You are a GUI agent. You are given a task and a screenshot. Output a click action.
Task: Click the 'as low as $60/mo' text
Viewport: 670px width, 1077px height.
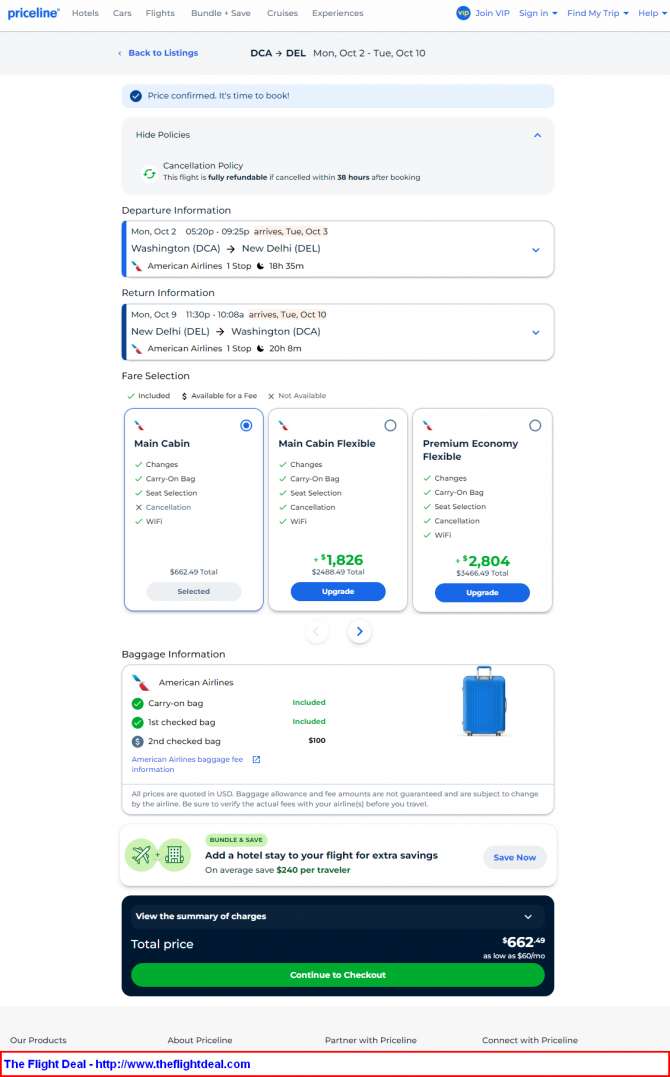tap(513, 956)
